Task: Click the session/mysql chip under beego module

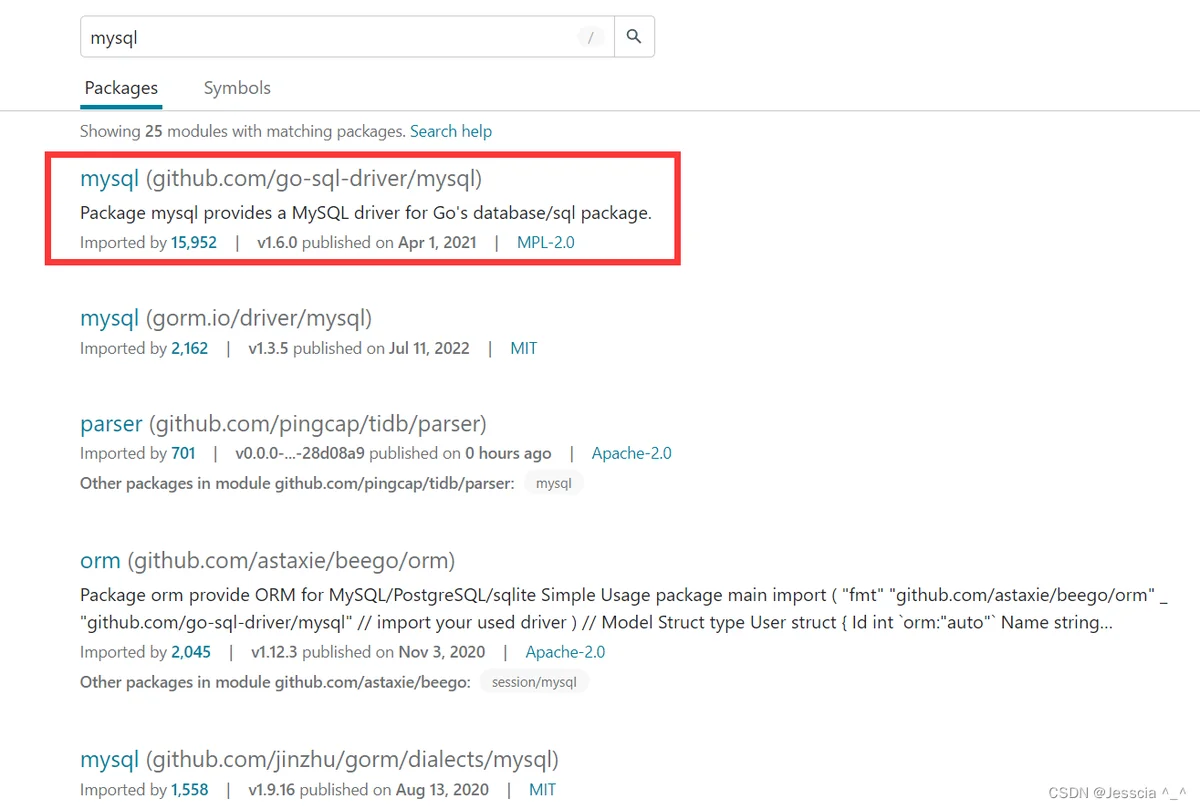Action: tap(535, 682)
